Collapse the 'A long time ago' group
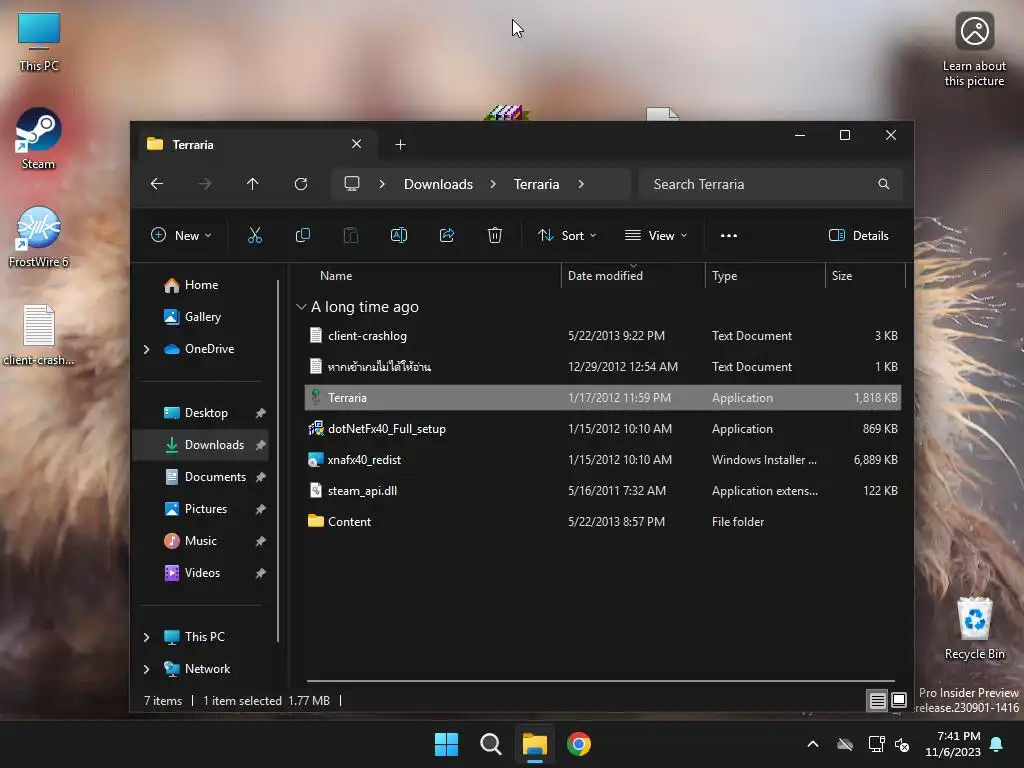 point(301,307)
